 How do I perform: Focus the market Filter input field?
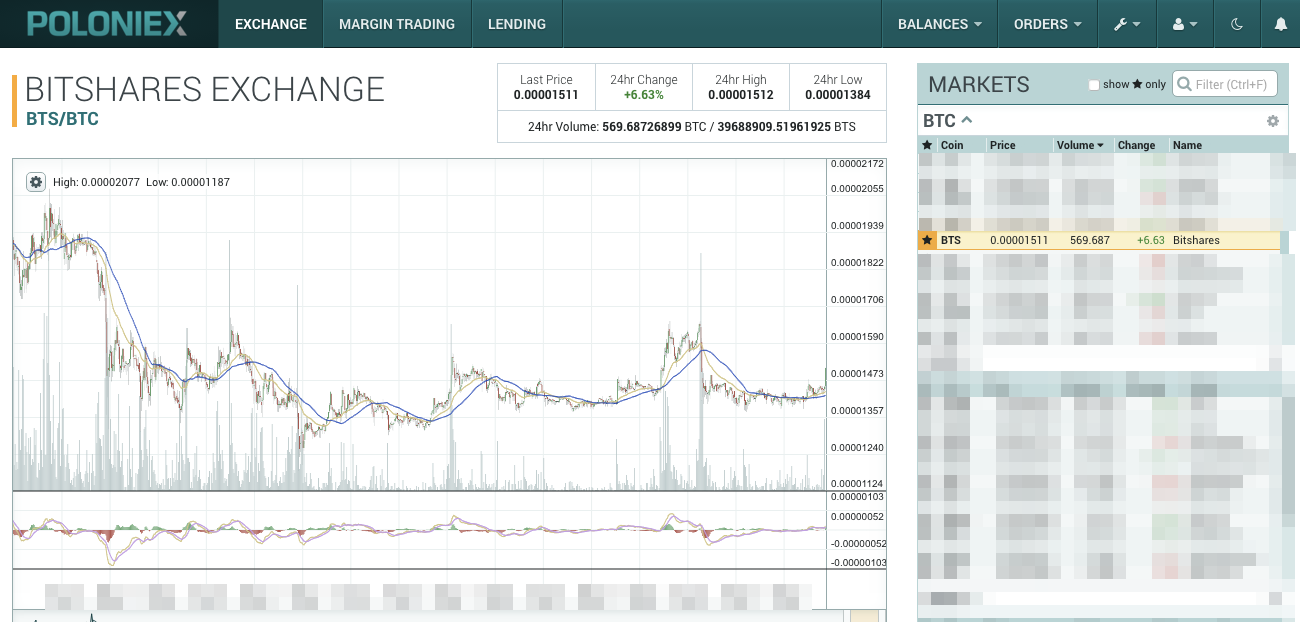(1225, 84)
